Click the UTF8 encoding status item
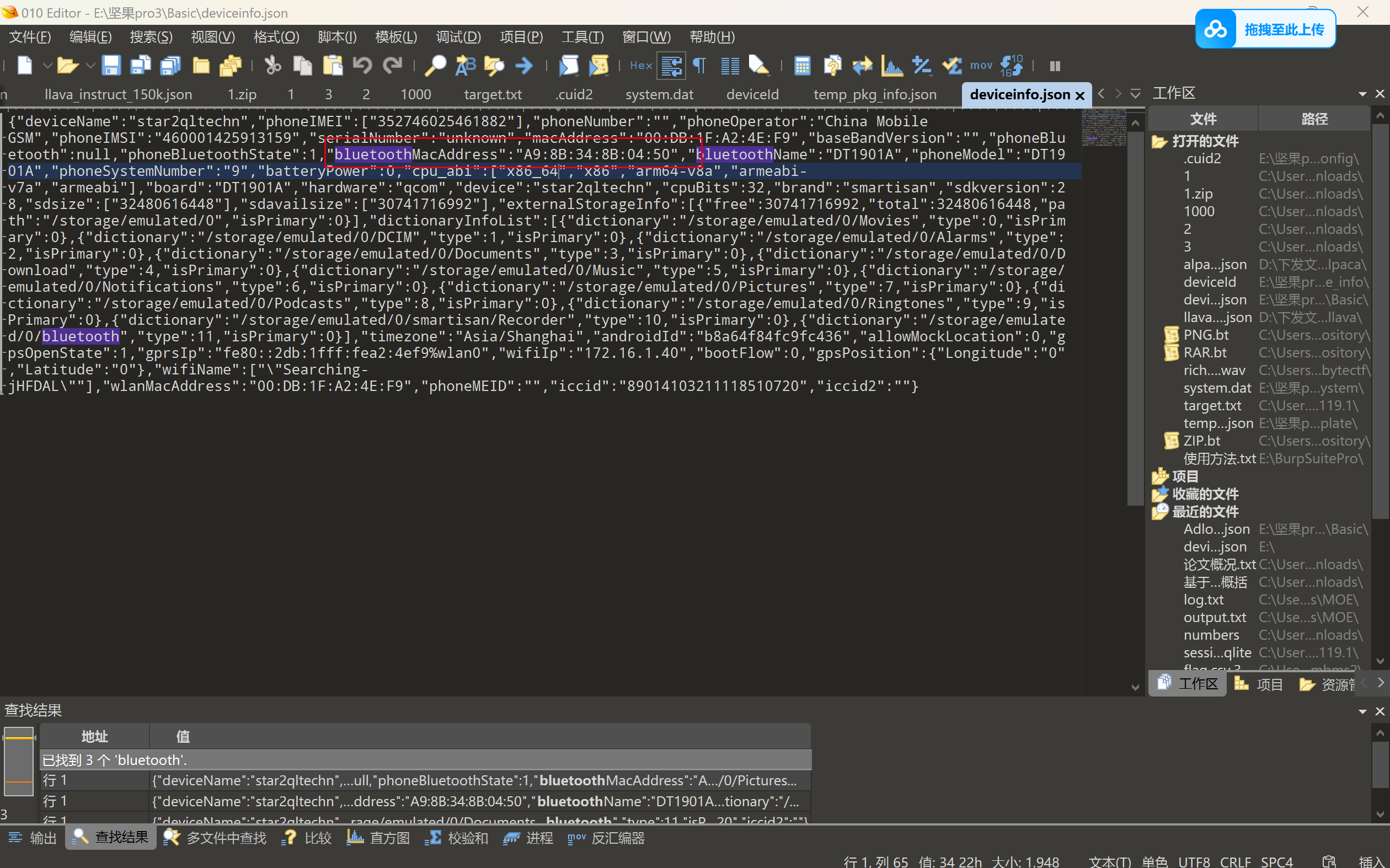1390x868 pixels. (1194, 861)
